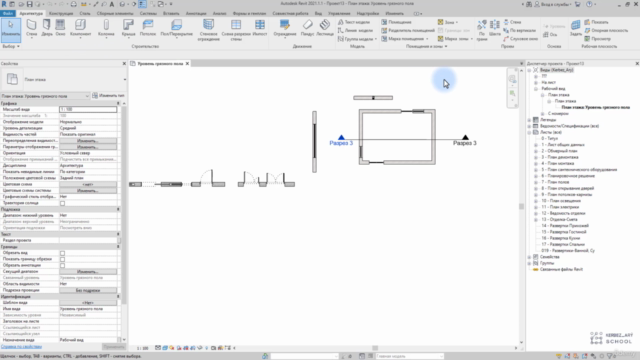640x360 pixels.
Task: Click the Опорная плоскость tool
Action: tap(606, 30)
